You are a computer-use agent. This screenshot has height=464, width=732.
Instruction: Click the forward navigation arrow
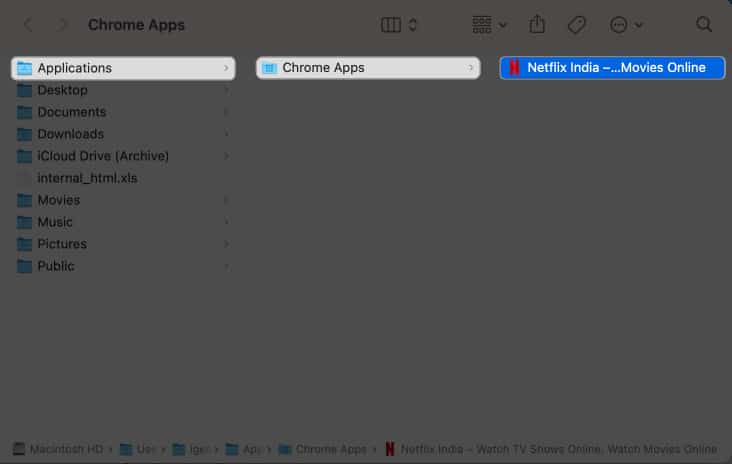pos(63,25)
